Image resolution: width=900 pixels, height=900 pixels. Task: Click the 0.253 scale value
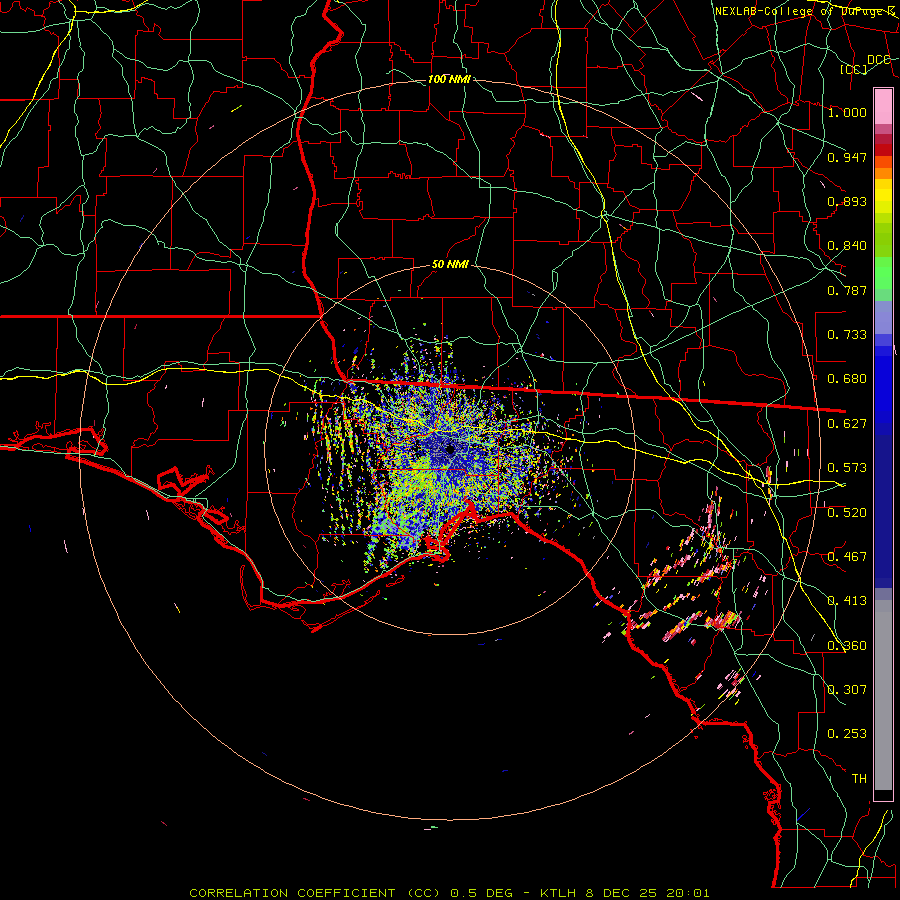[847, 734]
